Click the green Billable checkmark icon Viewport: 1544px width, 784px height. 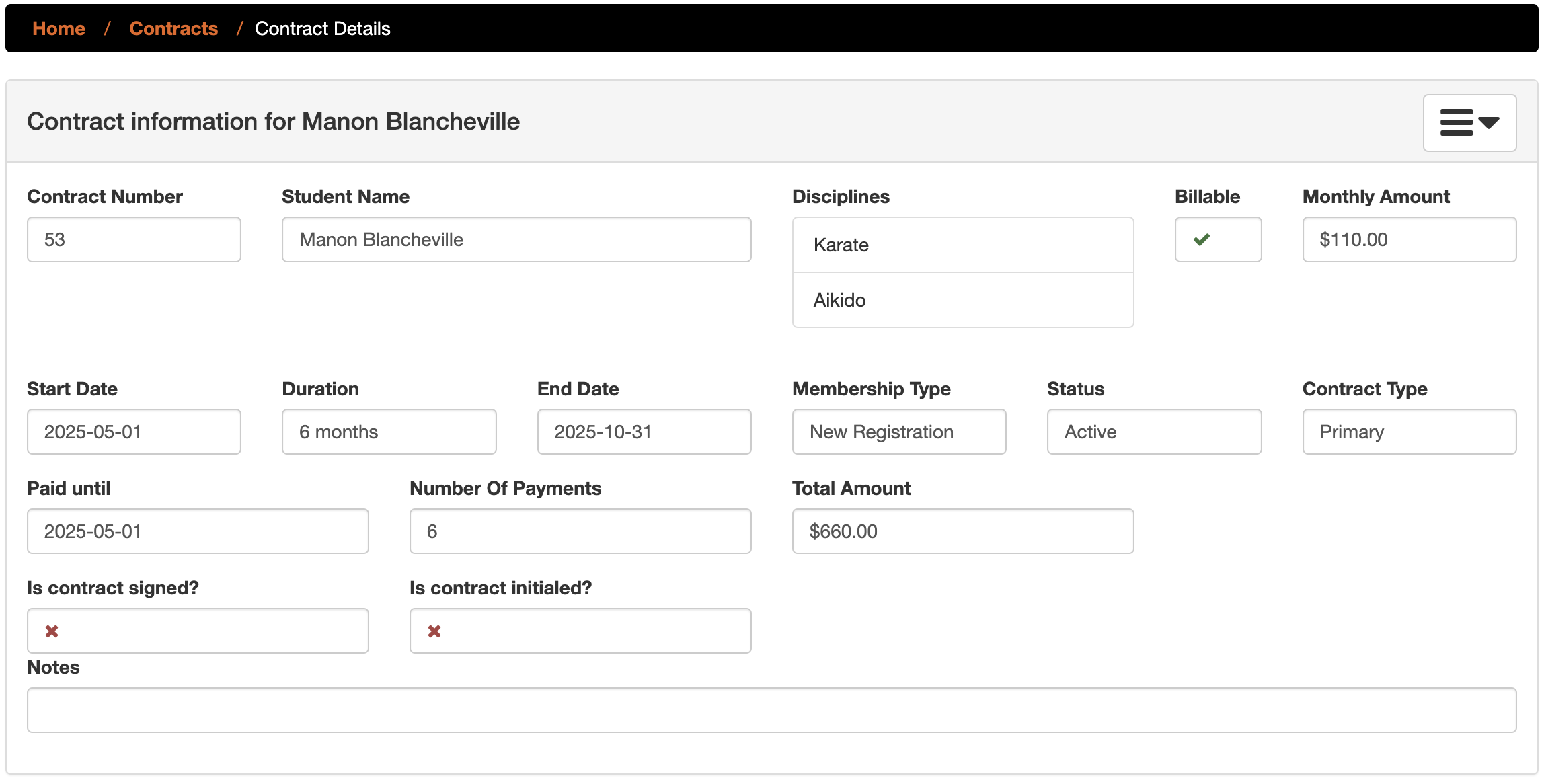click(1202, 239)
